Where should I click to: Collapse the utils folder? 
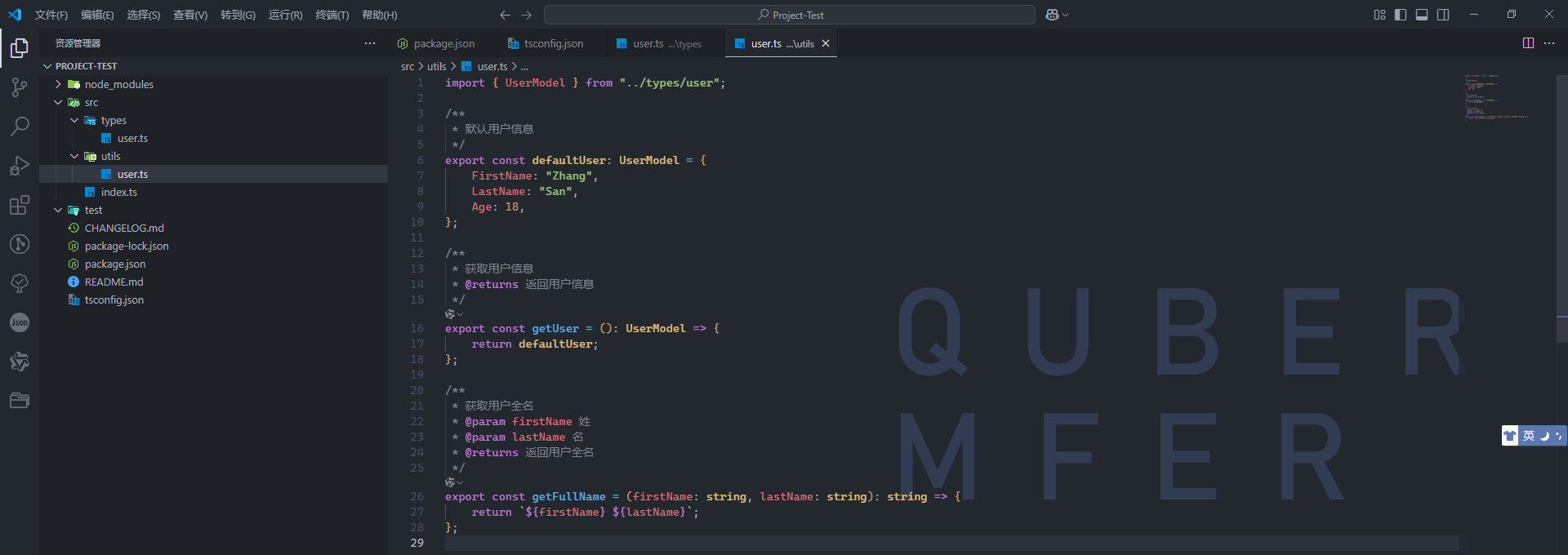coord(74,156)
